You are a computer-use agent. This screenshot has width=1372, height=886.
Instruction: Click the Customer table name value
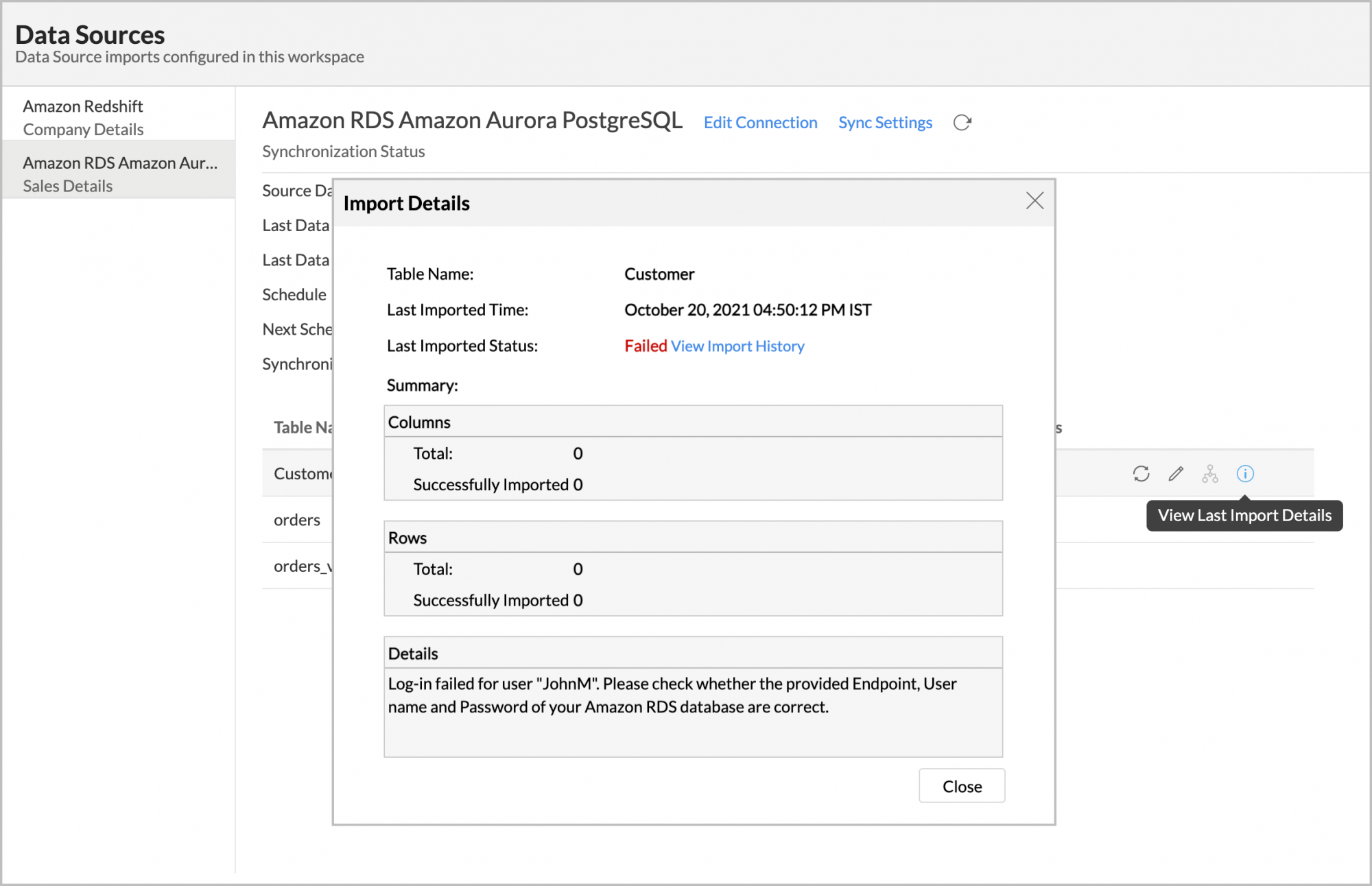coord(659,274)
